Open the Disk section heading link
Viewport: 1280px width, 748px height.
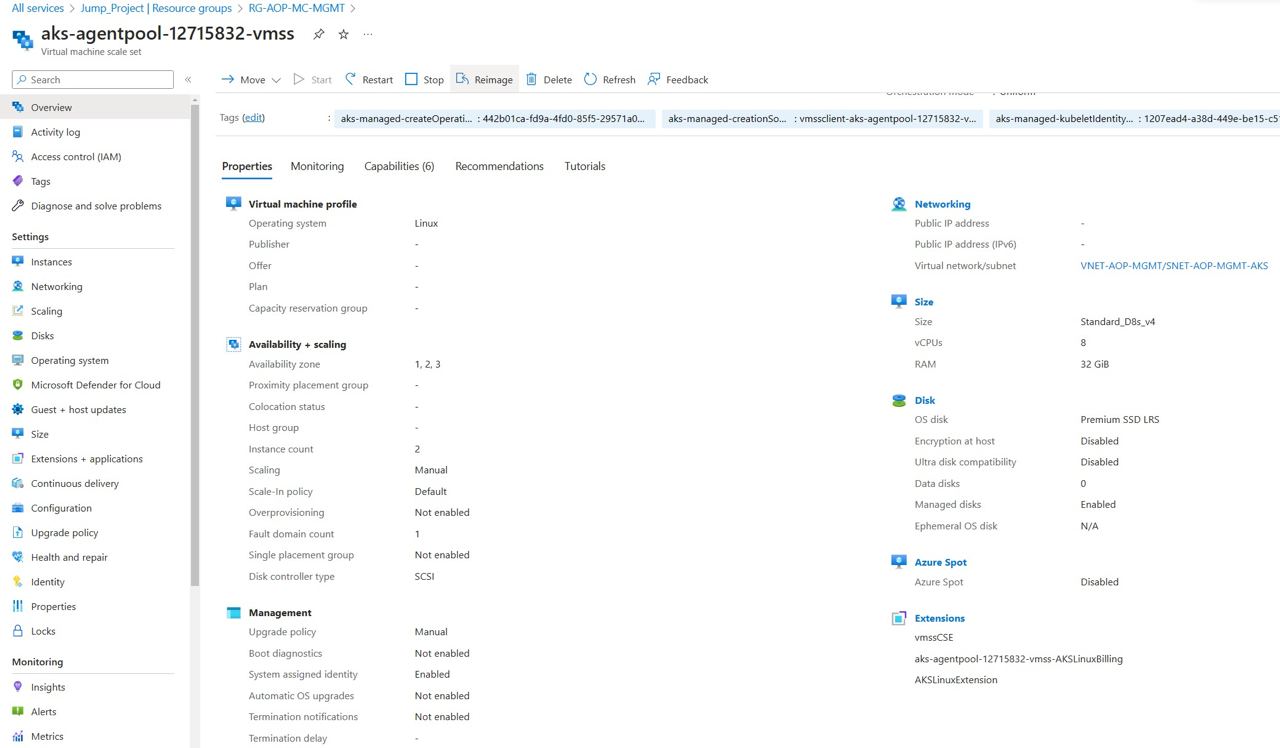(925, 400)
